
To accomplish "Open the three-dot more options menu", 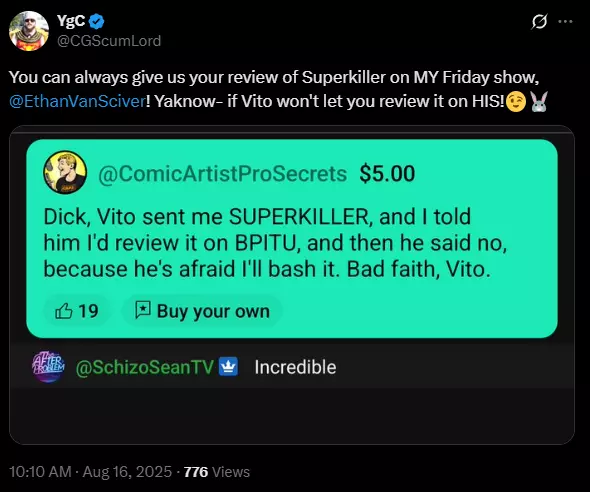I will (x=565, y=21).
